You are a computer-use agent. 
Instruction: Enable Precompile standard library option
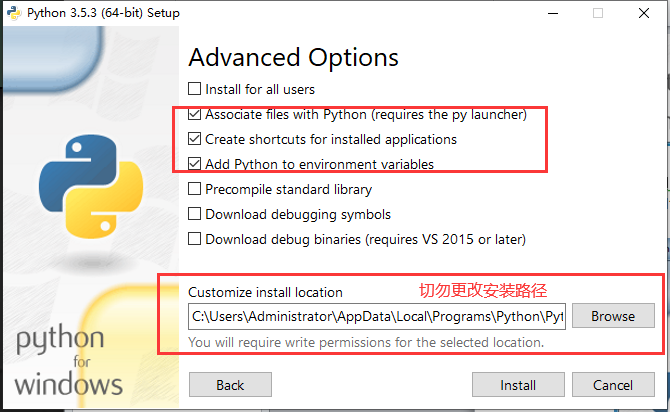point(194,189)
